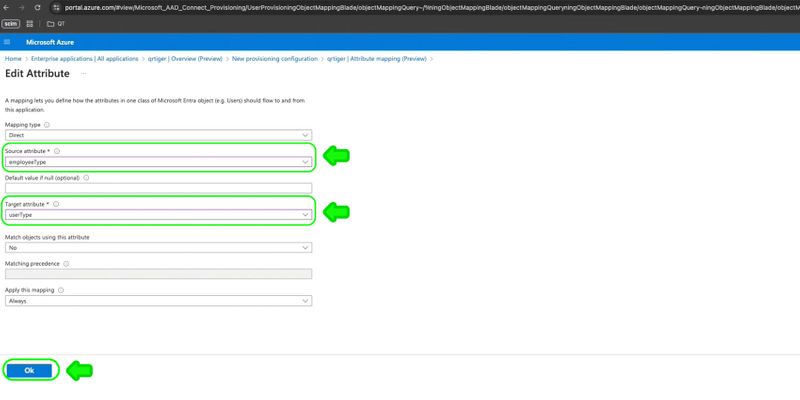Click the Microsoft Azure title link
Image resolution: width=800 pixels, height=400 pixels.
[50, 42]
